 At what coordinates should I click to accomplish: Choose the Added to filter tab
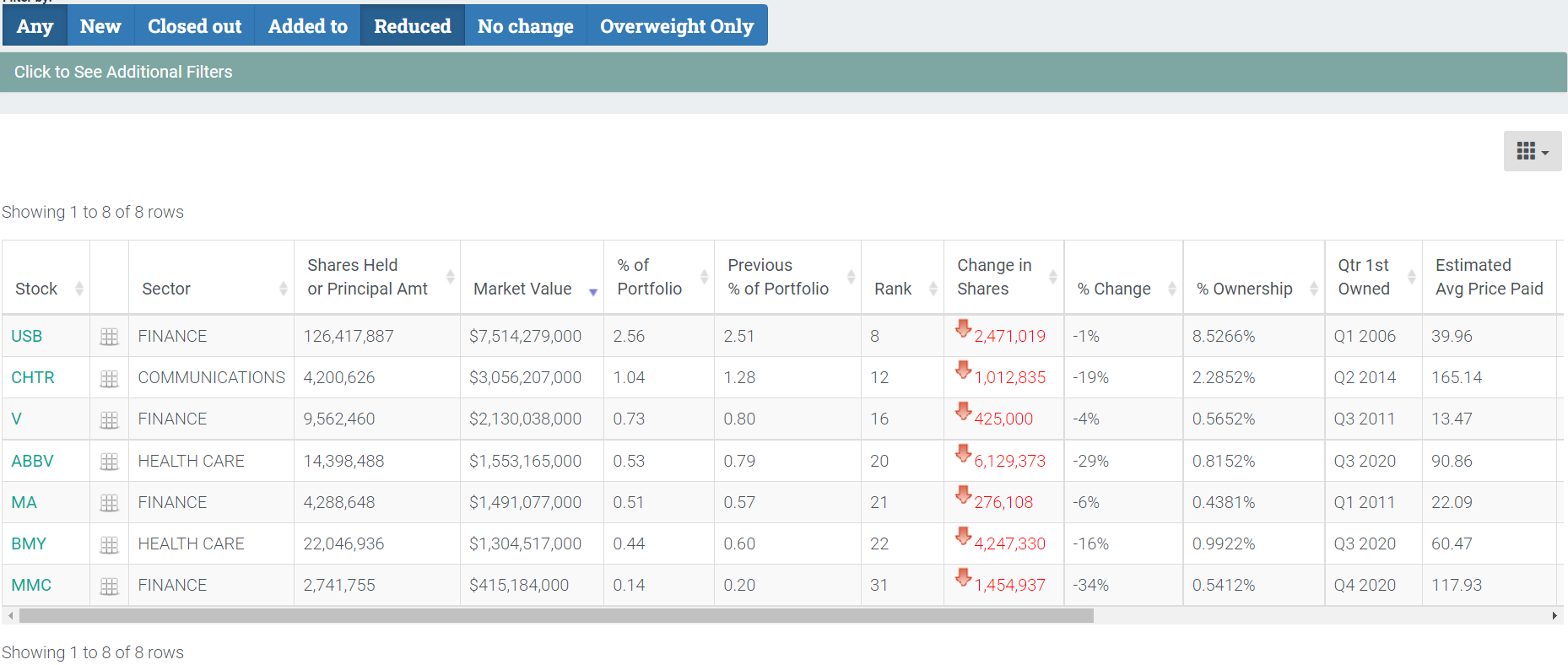tap(307, 26)
